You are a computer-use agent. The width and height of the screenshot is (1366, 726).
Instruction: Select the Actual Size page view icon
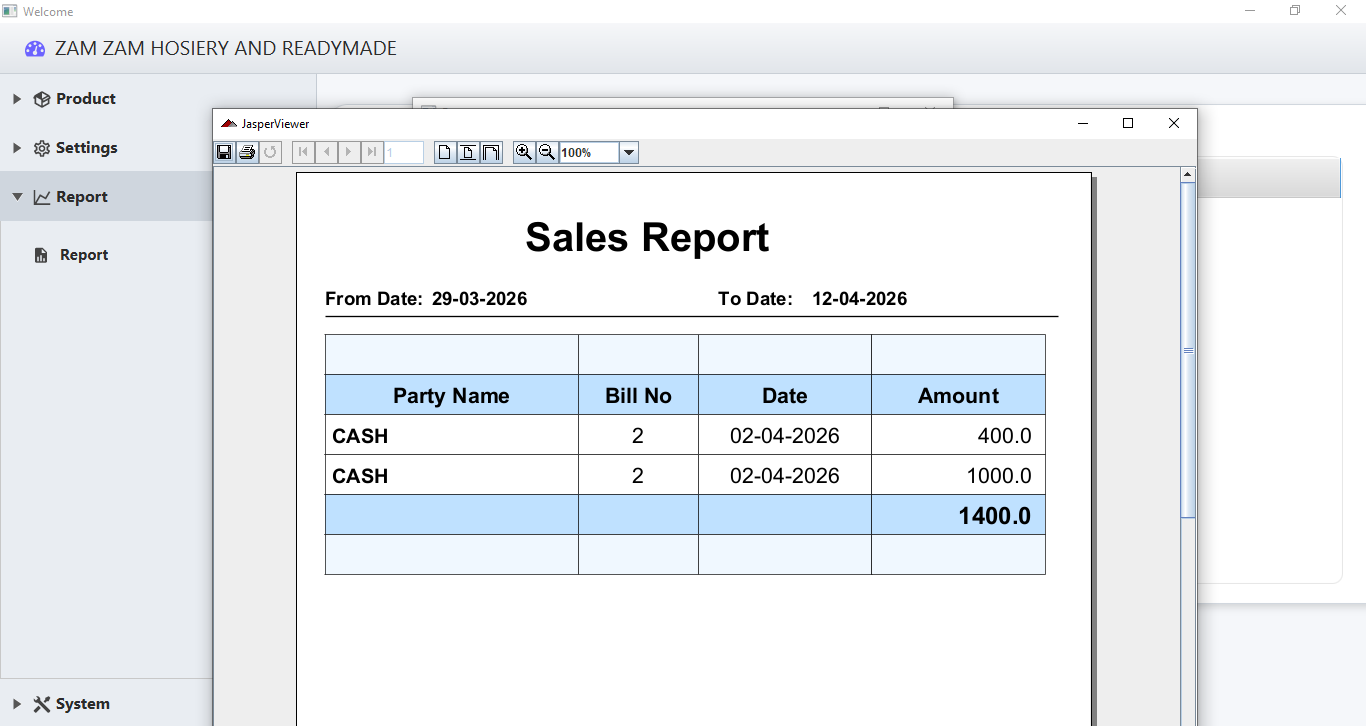444,152
